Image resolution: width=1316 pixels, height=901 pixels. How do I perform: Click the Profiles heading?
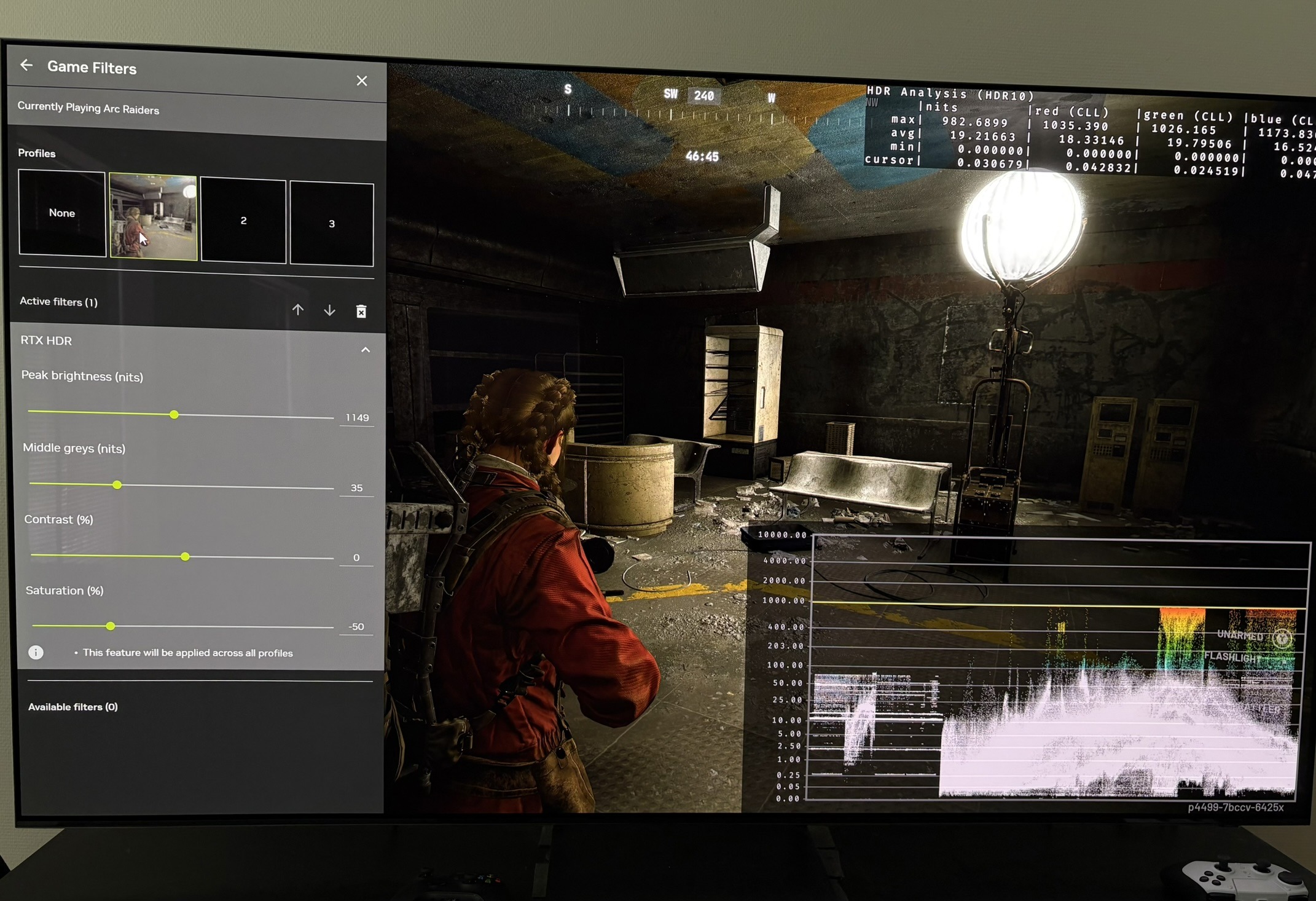click(x=37, y=153)
